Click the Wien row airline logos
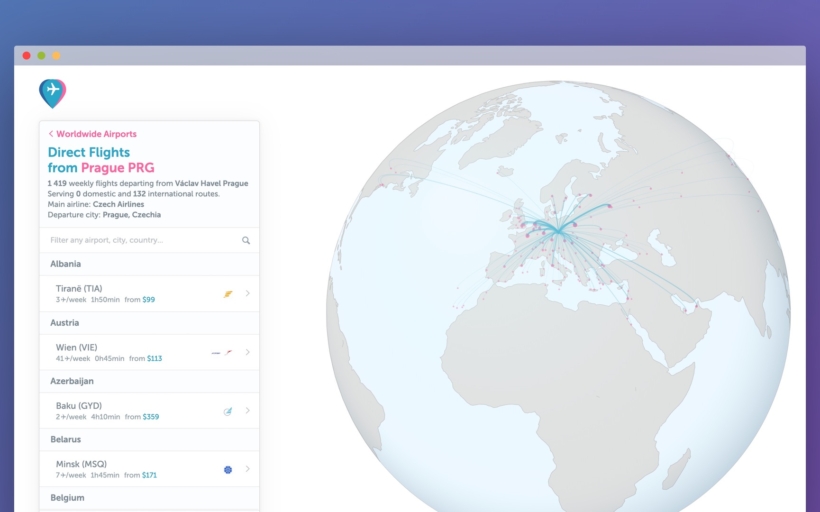The height and width of the screenshot is (512, 820). coord(222,352)
